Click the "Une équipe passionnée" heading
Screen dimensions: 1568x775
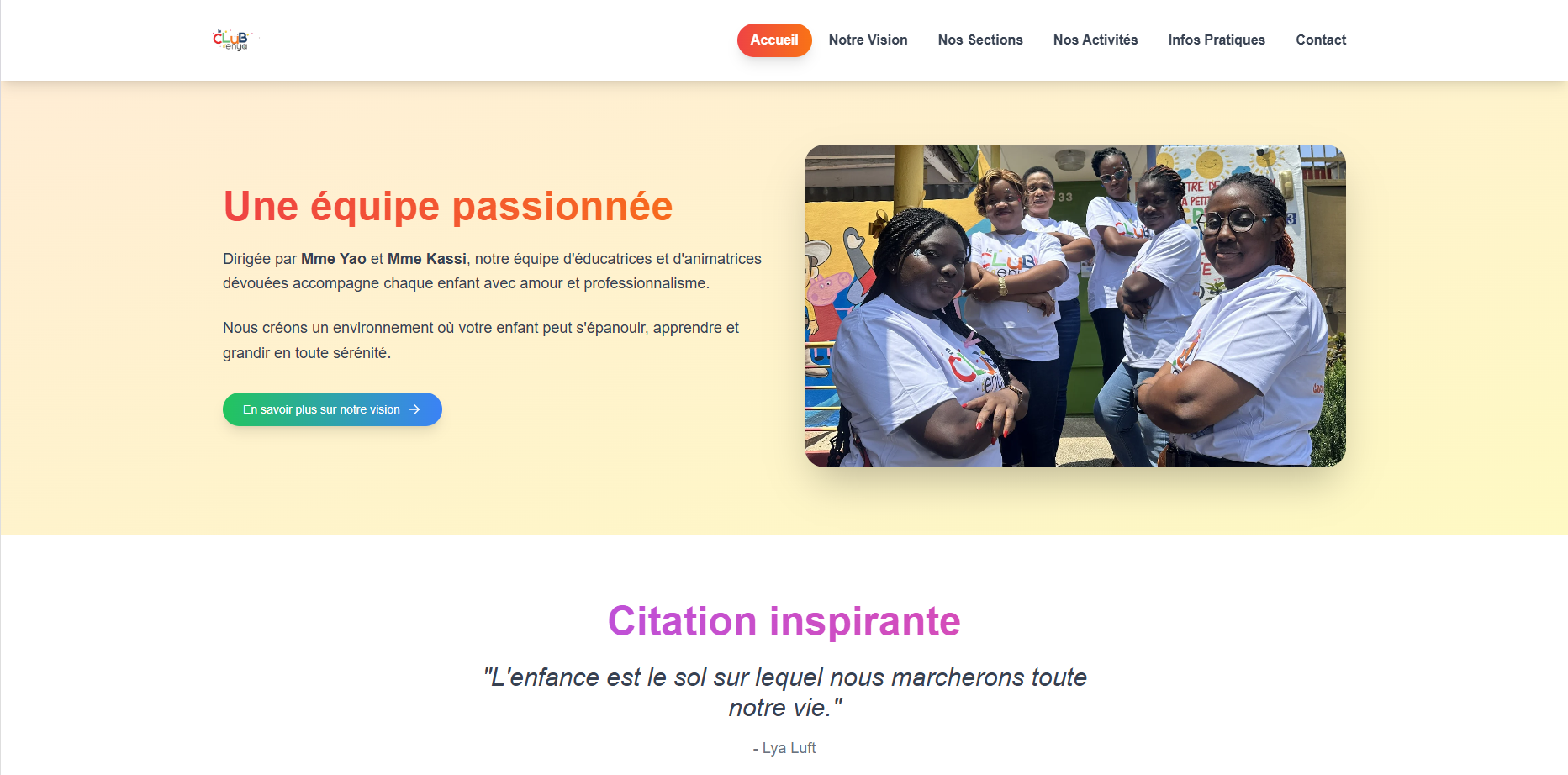pyautogui.click(x=447, y=207)
